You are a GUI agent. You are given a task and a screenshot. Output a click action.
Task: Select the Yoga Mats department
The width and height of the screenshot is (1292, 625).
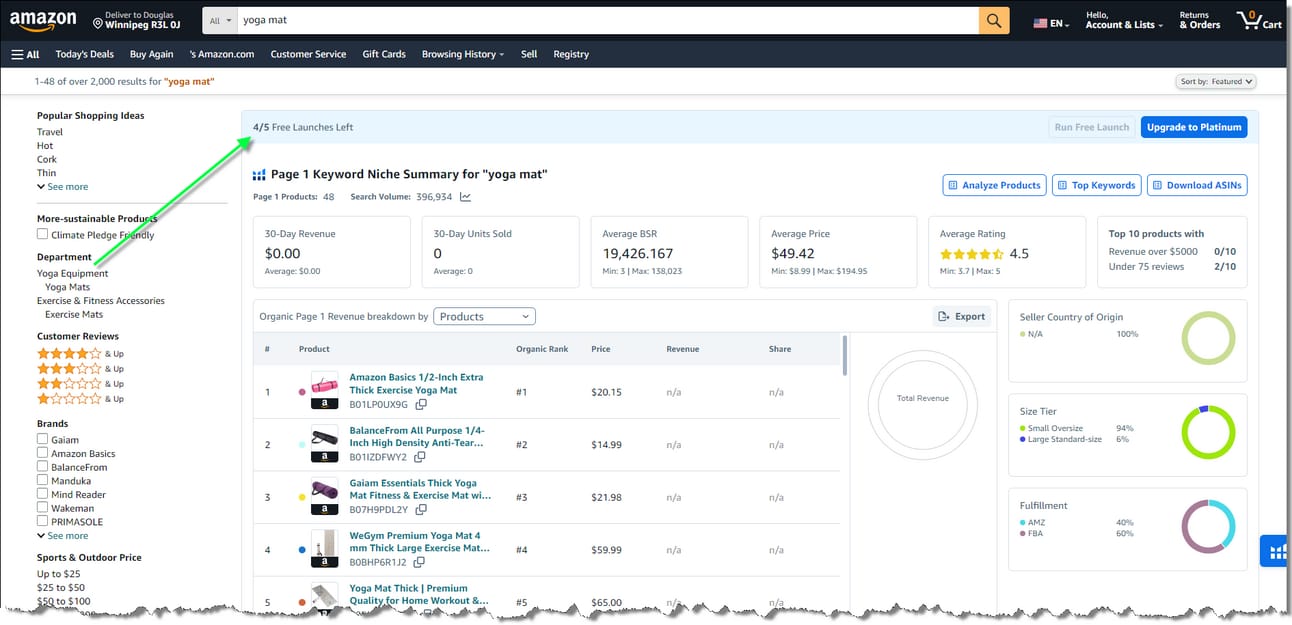(x=67, y=287)
